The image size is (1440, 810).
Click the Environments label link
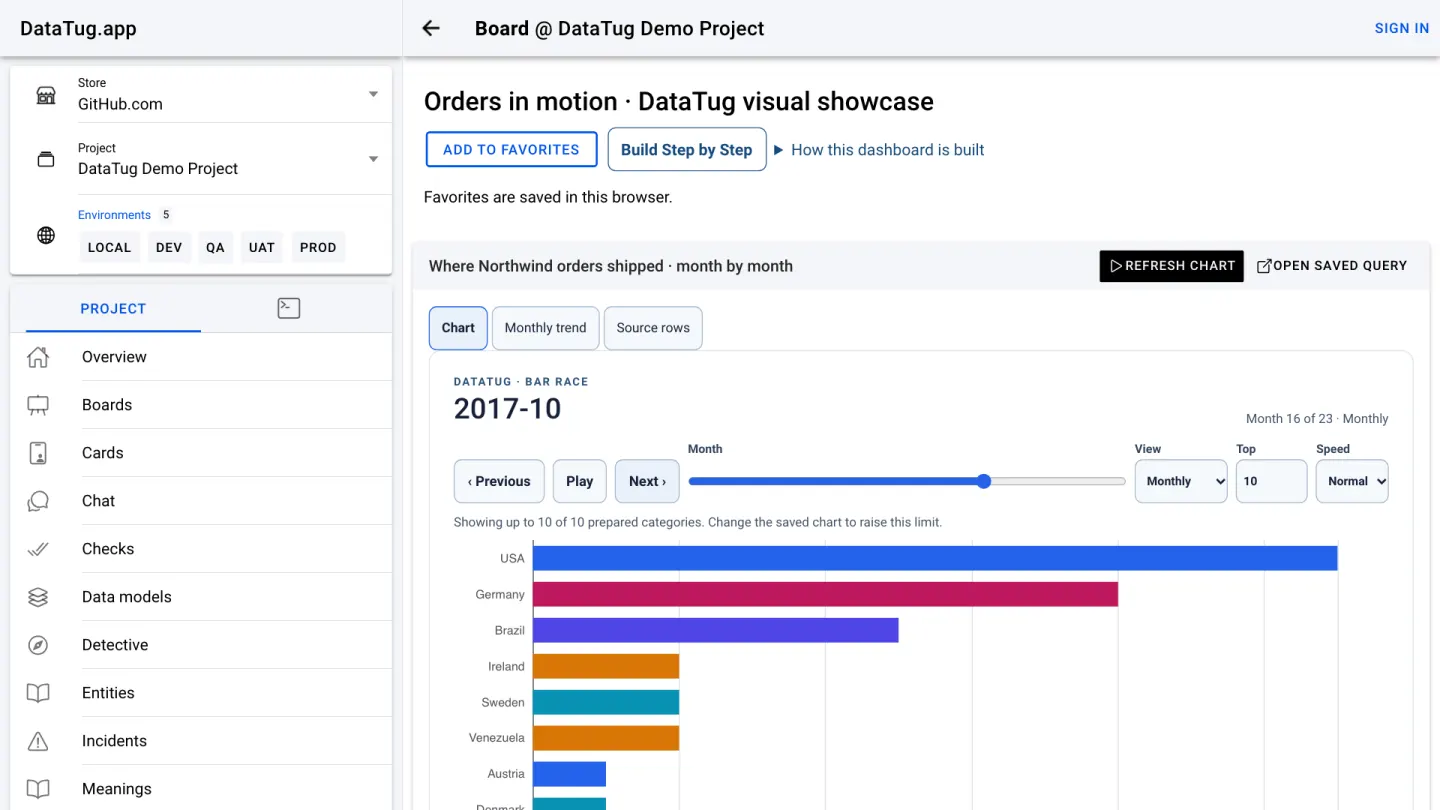pos(114,215)
